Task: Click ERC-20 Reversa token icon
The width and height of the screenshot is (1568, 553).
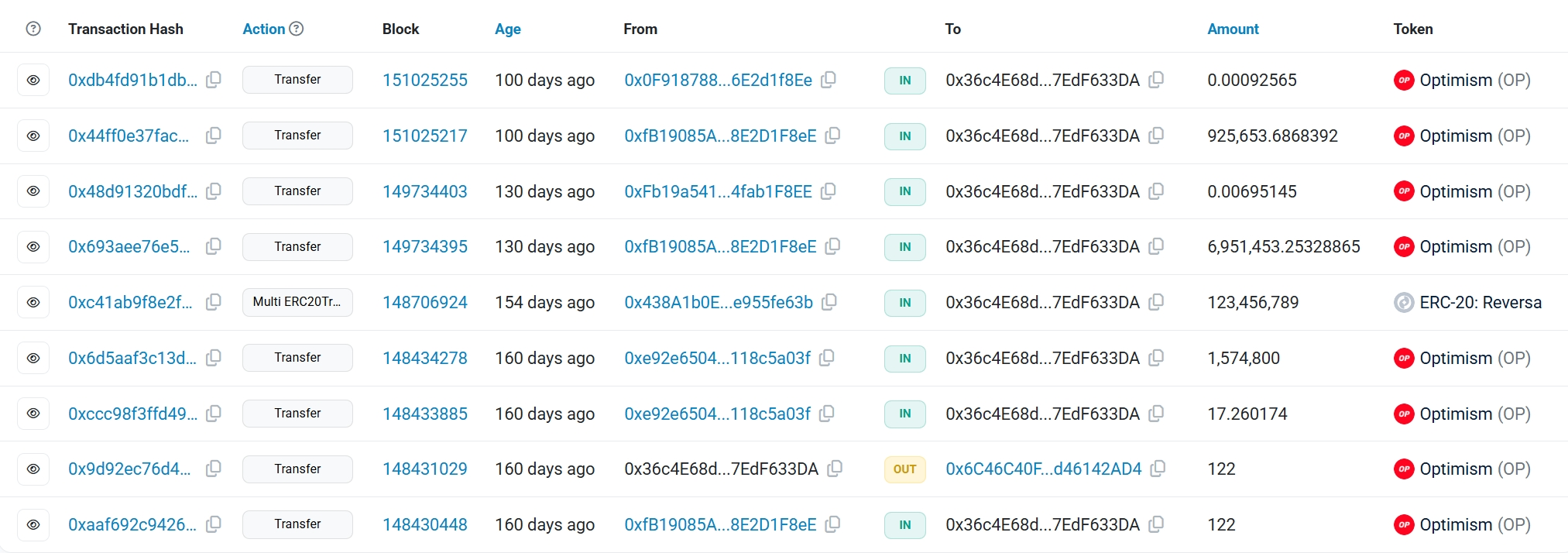Action: click(x=1404, y=302)
